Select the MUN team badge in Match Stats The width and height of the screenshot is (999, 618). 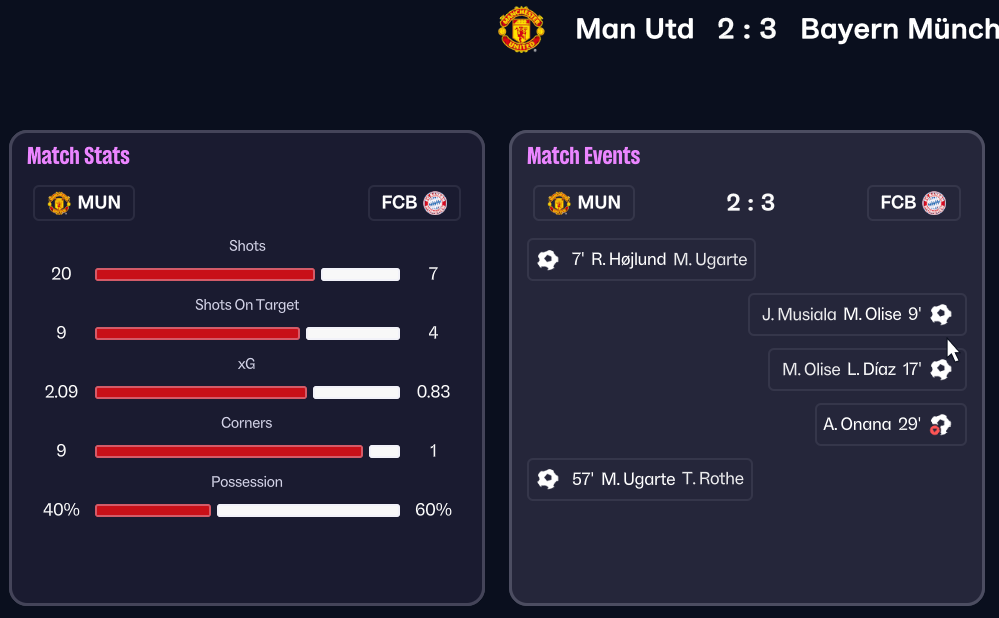point(84,203)
